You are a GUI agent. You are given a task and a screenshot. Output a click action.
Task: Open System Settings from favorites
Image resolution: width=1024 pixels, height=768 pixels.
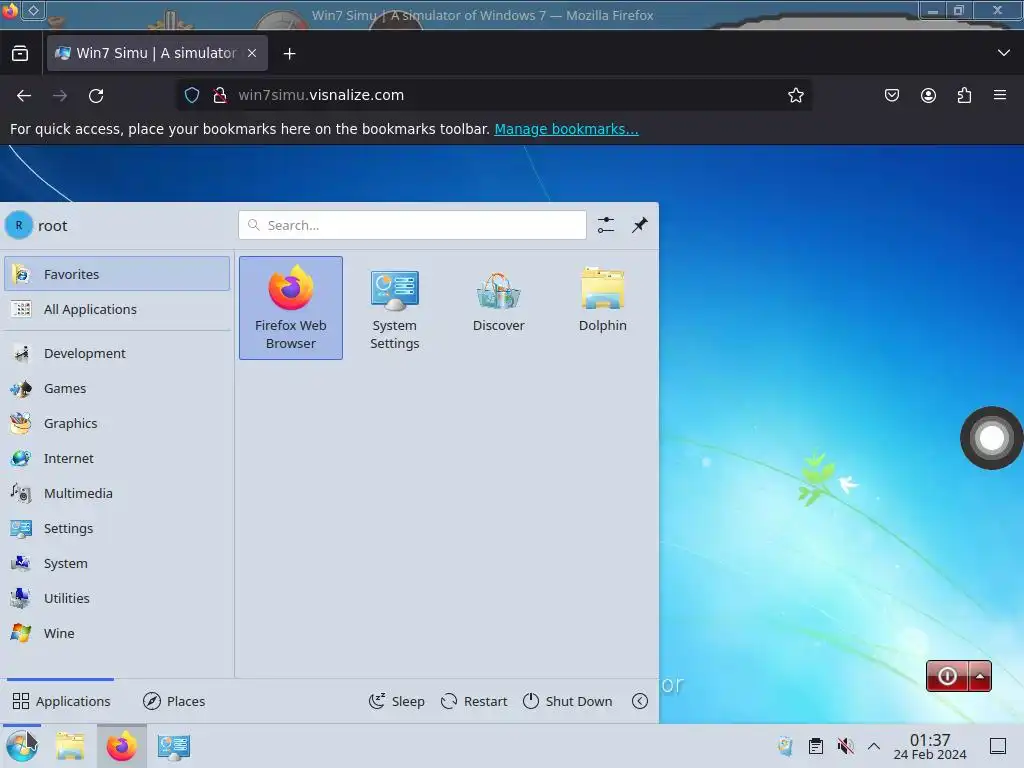point(394,308)
